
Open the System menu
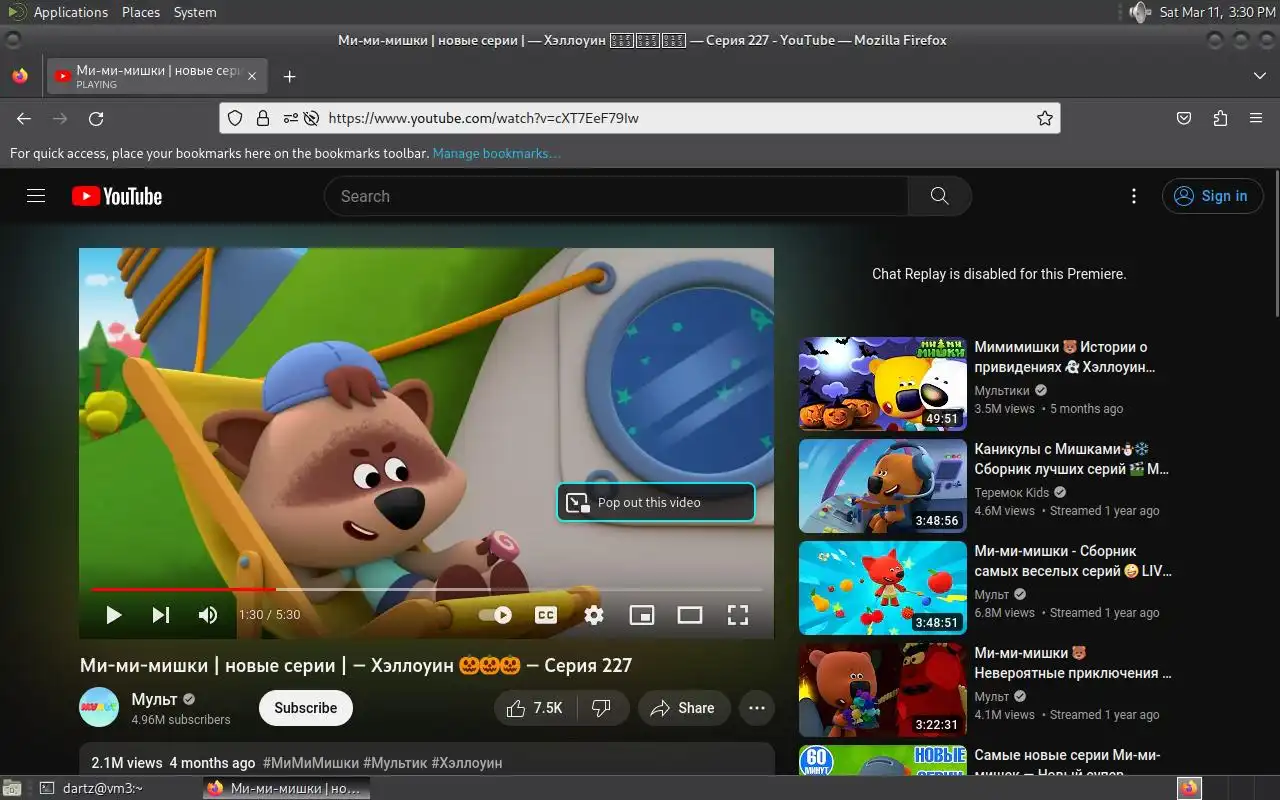click(194, 12)
